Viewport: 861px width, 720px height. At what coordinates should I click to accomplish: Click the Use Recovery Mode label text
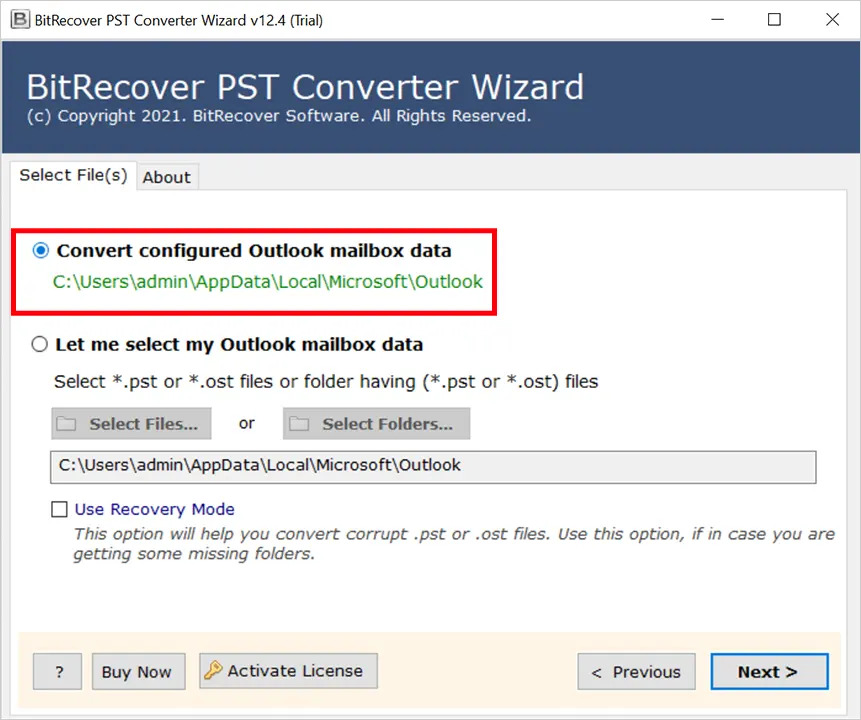[154, 509]
